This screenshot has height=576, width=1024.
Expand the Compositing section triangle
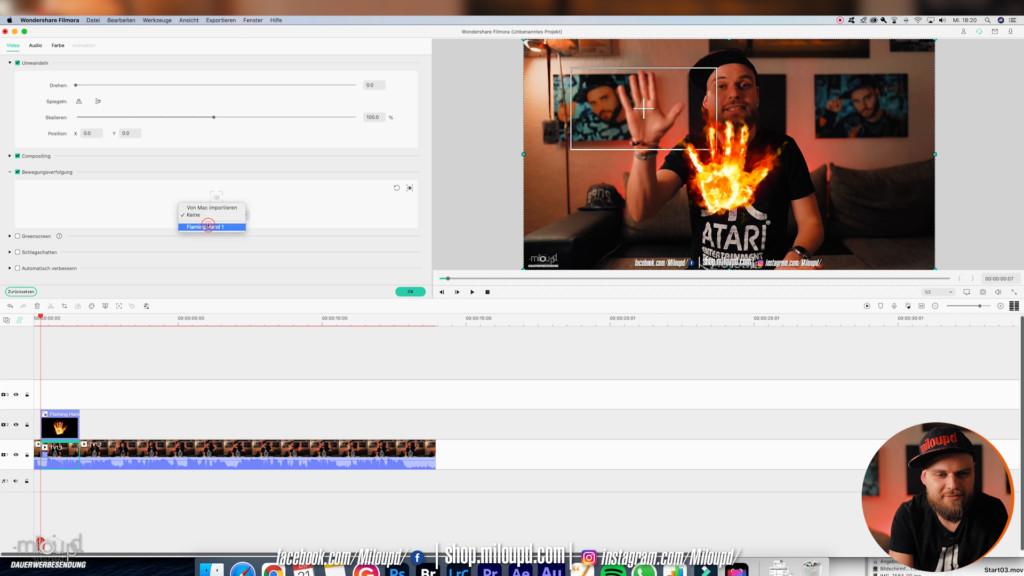[x=10, y=156]
